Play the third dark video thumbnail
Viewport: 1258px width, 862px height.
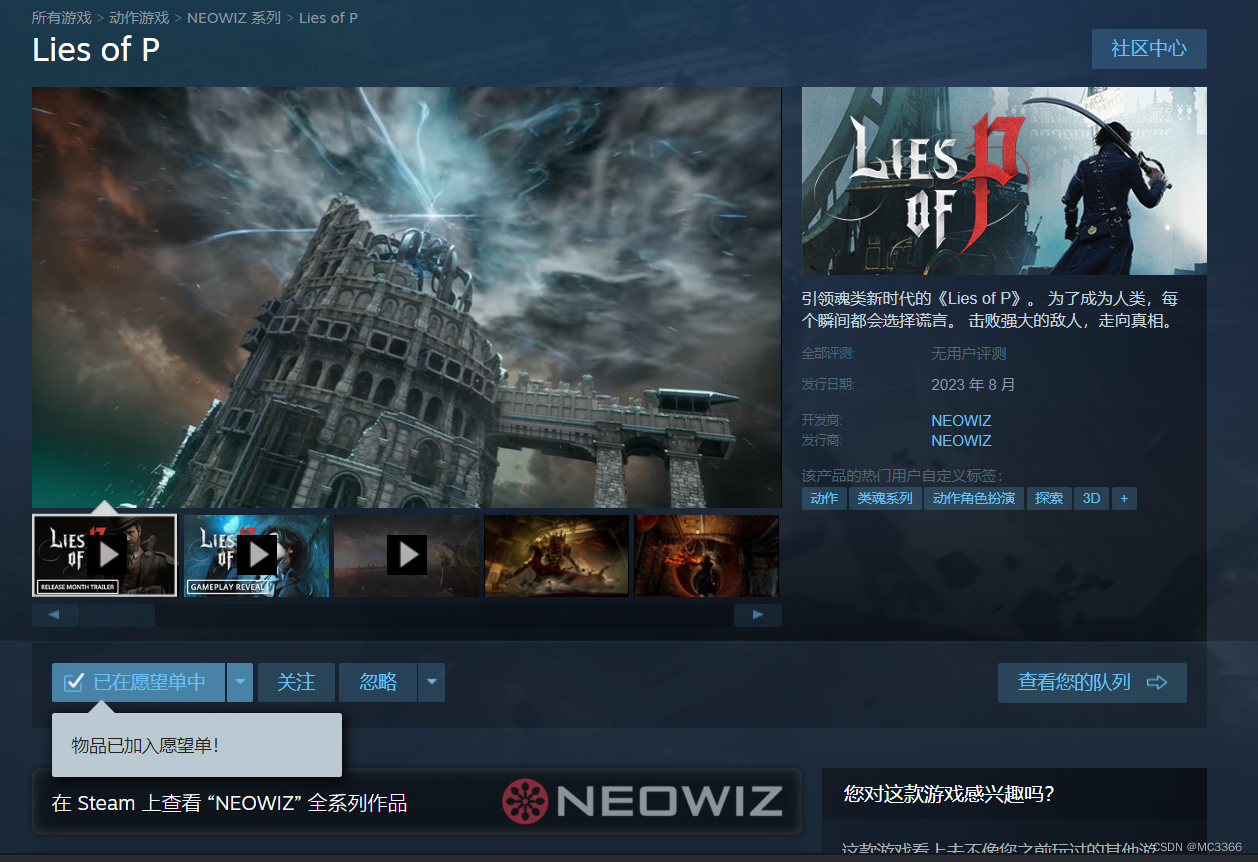pyautogui.click(x=407, y=555)
